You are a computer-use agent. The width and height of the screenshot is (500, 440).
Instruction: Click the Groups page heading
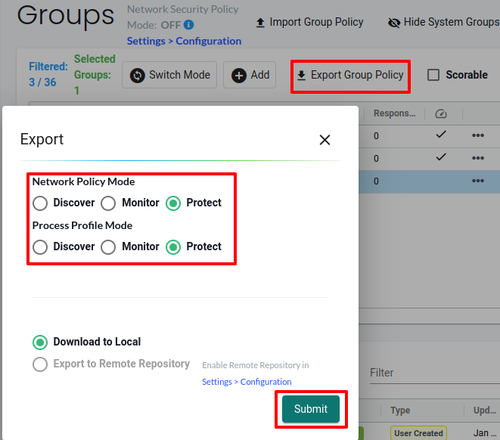pos(66,16)
